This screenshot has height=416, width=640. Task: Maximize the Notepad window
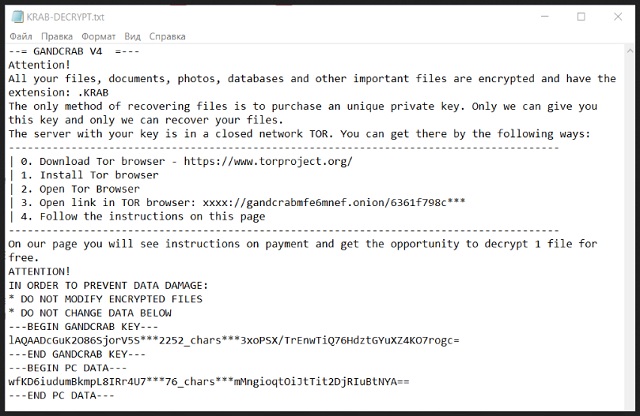tap(581, 17)
